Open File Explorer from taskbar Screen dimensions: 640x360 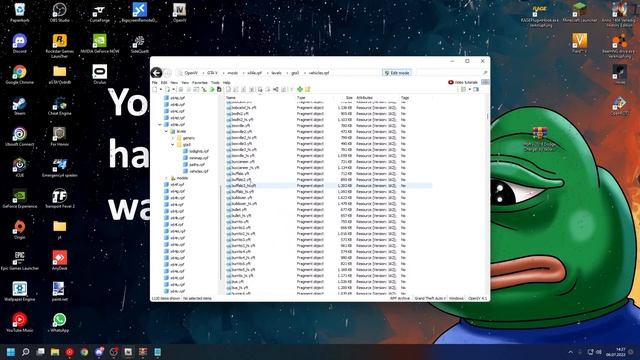click(x=55, y=352)
